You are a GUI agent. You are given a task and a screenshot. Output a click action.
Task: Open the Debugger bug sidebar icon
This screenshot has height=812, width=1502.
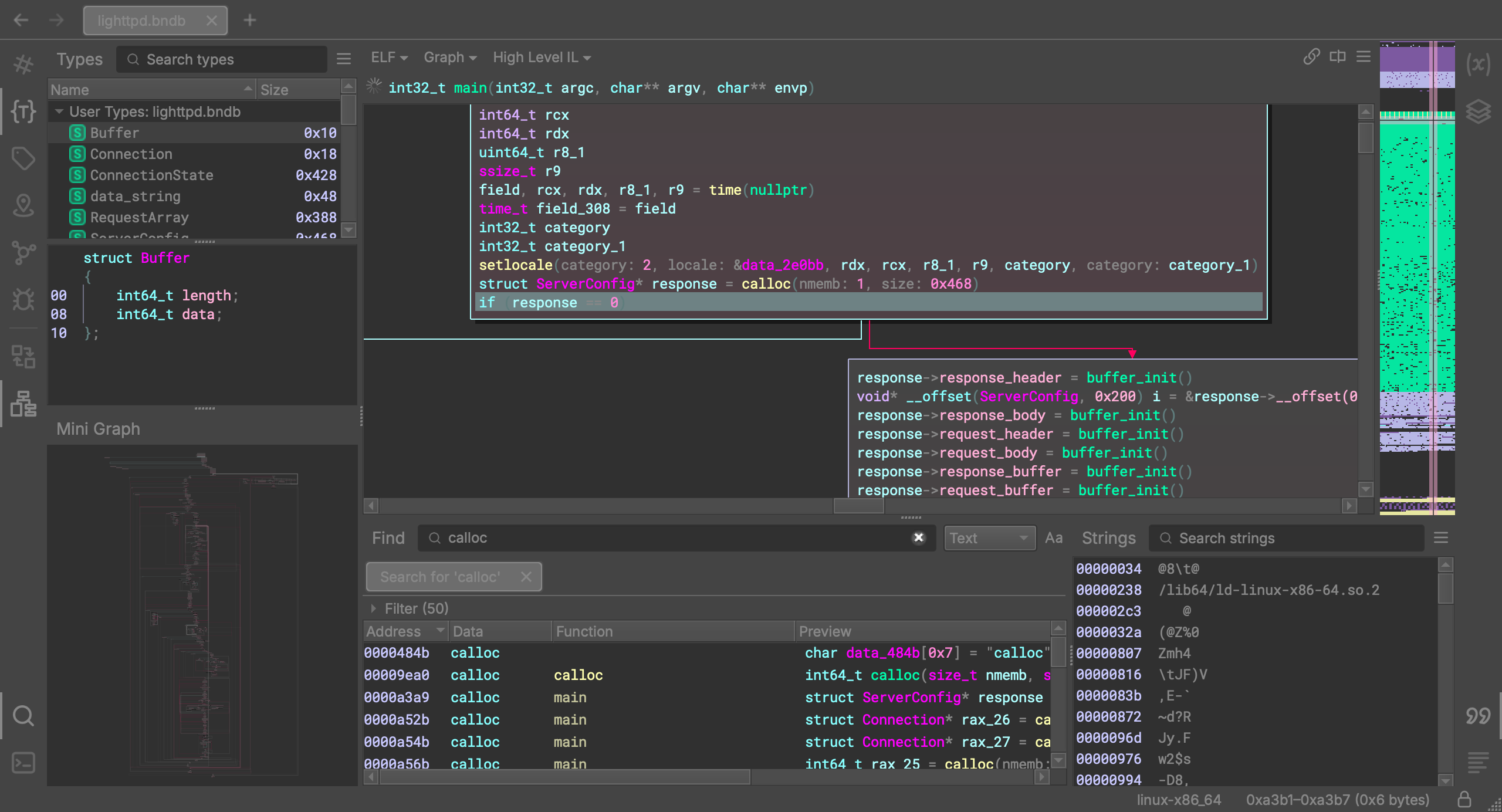point(23,299)
